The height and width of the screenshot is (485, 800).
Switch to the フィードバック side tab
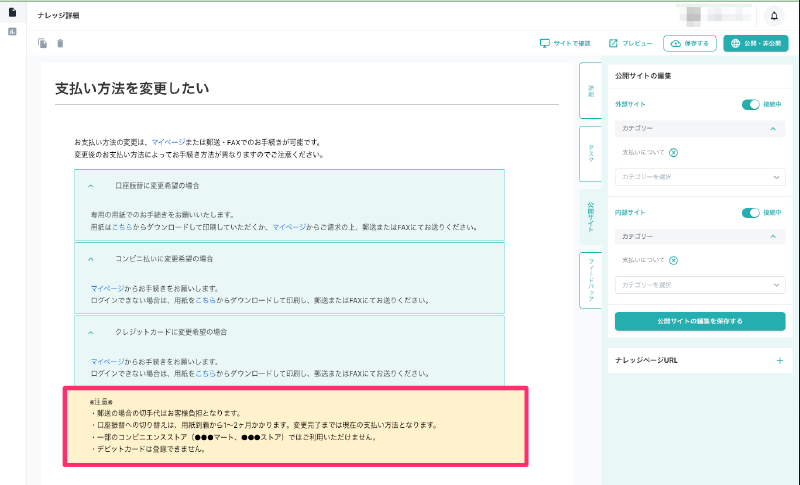[x=590, y=280]
